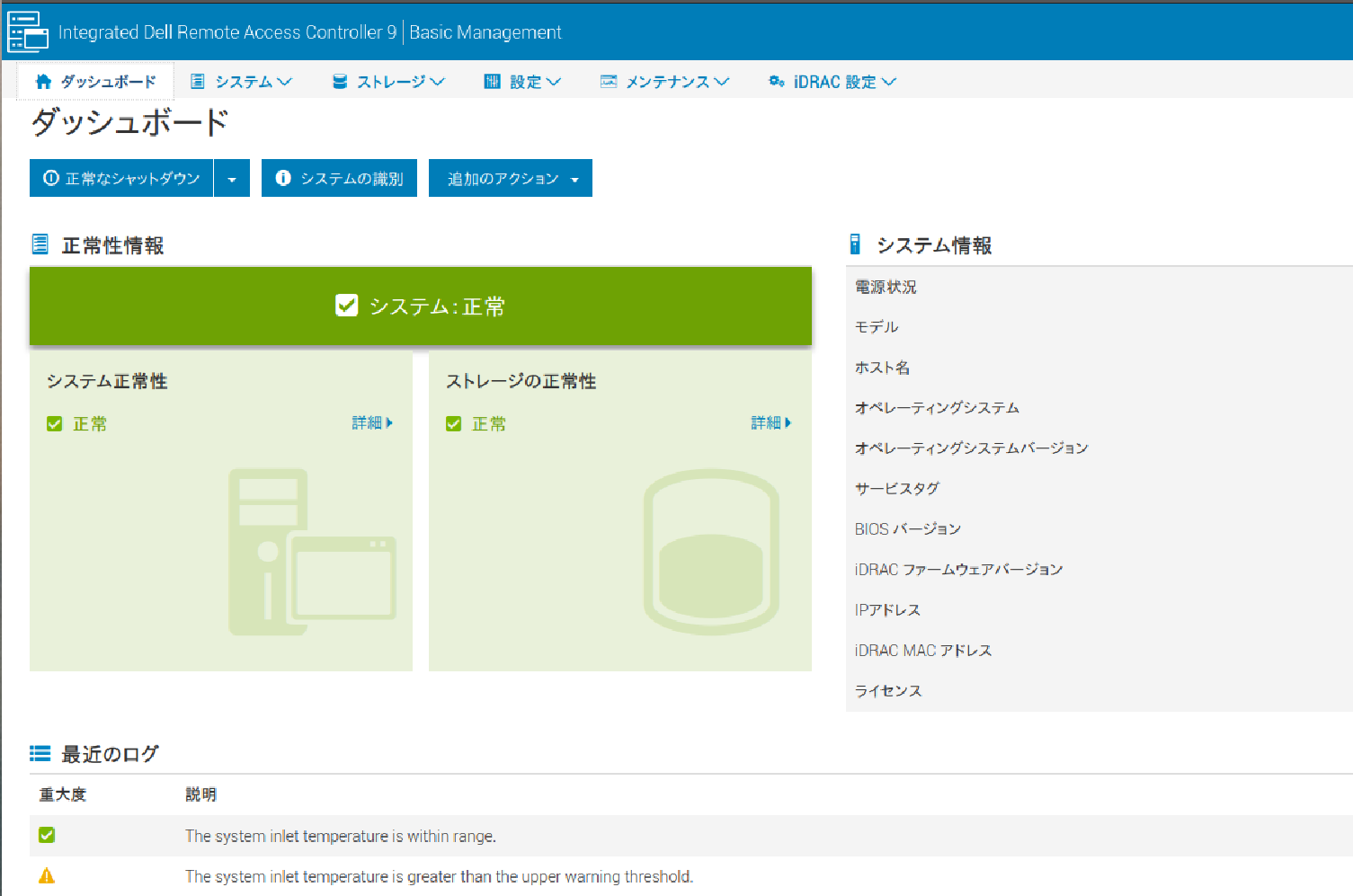Image resolution: width=1353 pixels, height=896 pixels.
Task: Click the green check under システム正常性
Action: (x=55, y=424)
